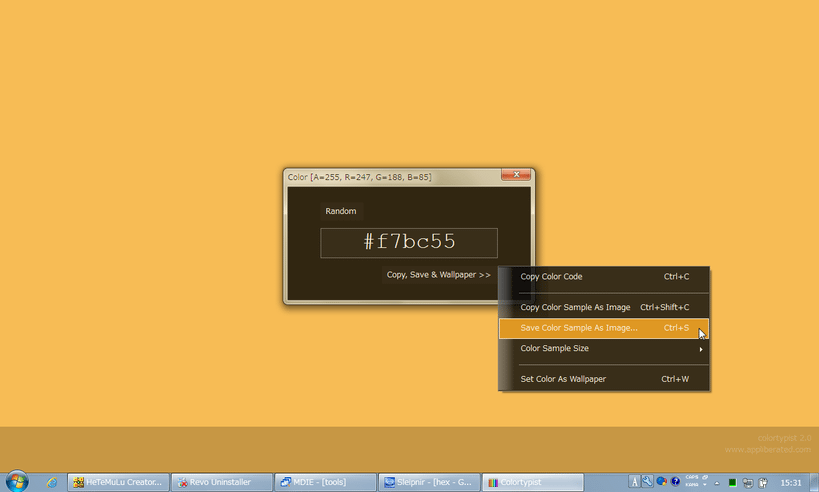Screen dimensions: 819x492
Task: Close the Color window
Action: [516, 174]
